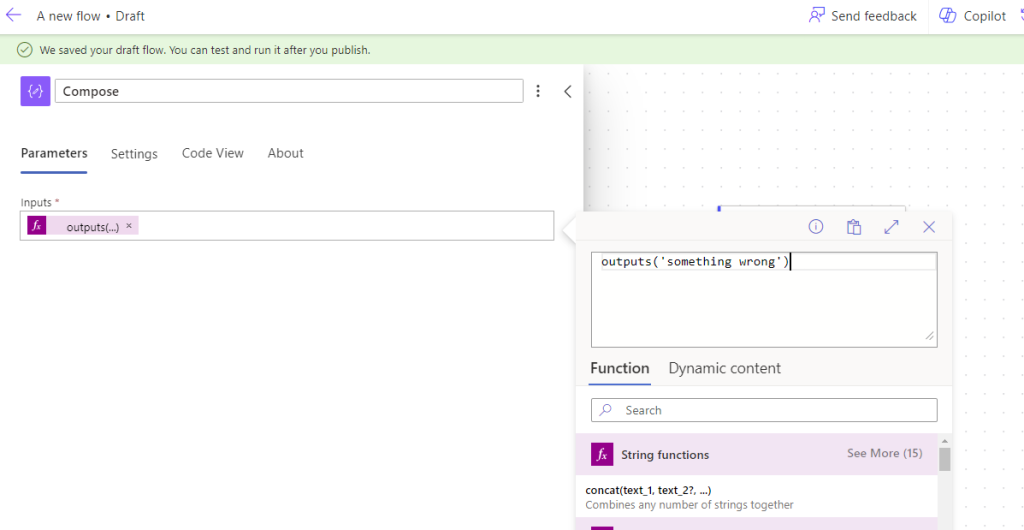
Task: Switch to the Settings tab
Action: [134, 154]
